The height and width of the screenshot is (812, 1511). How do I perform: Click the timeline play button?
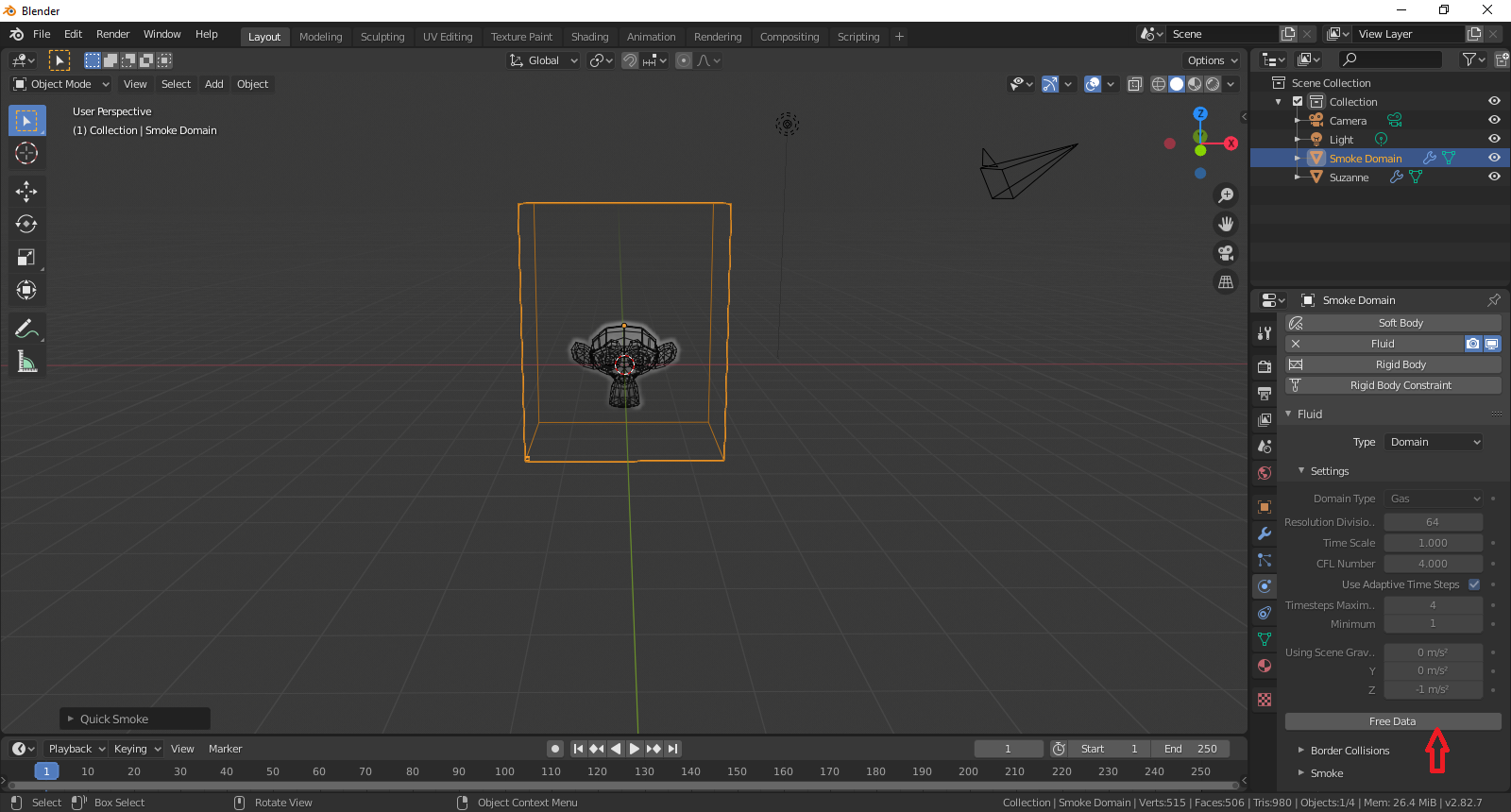click(635, 749)
